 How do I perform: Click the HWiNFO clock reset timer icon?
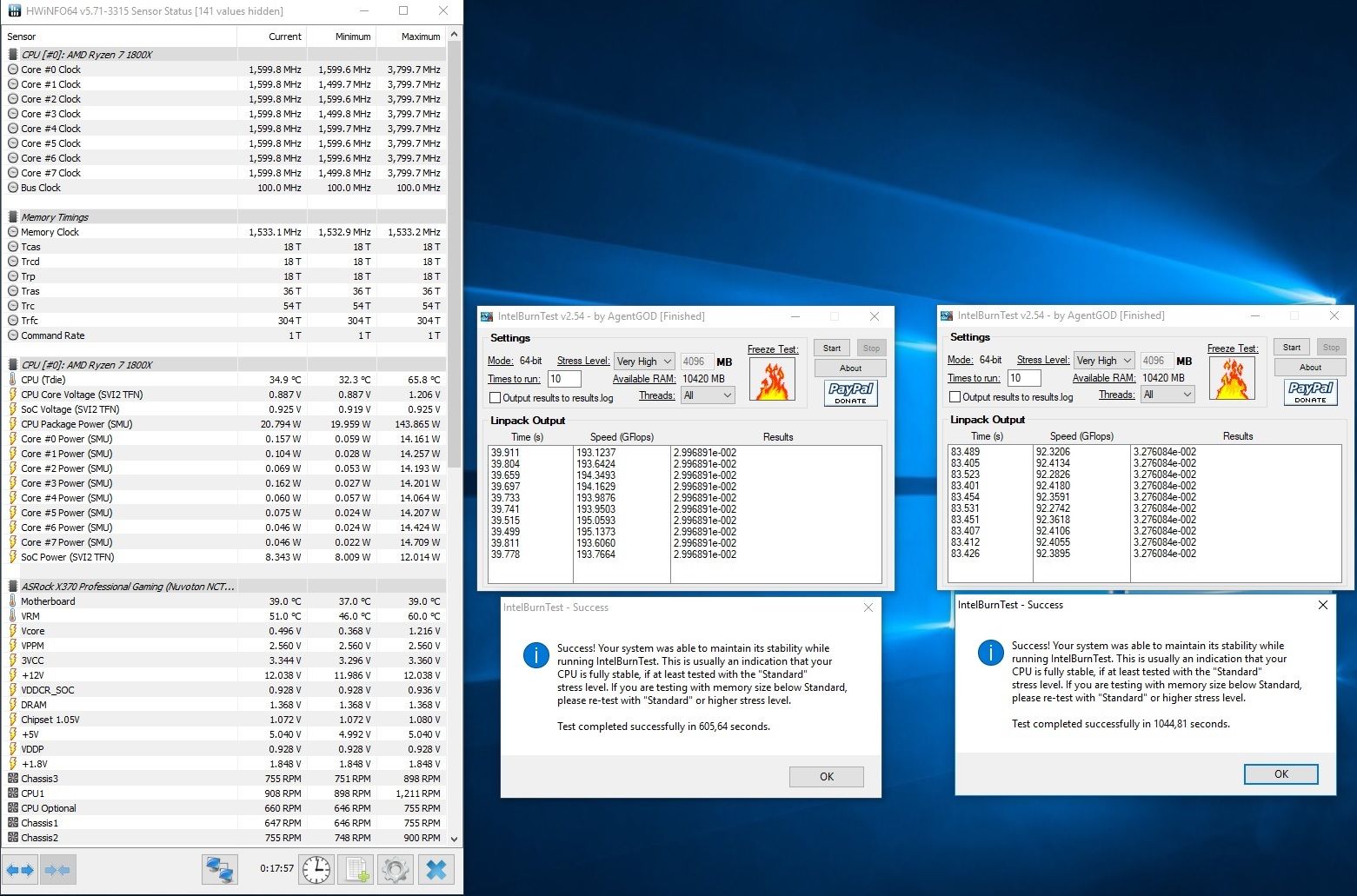coord(317,869)
